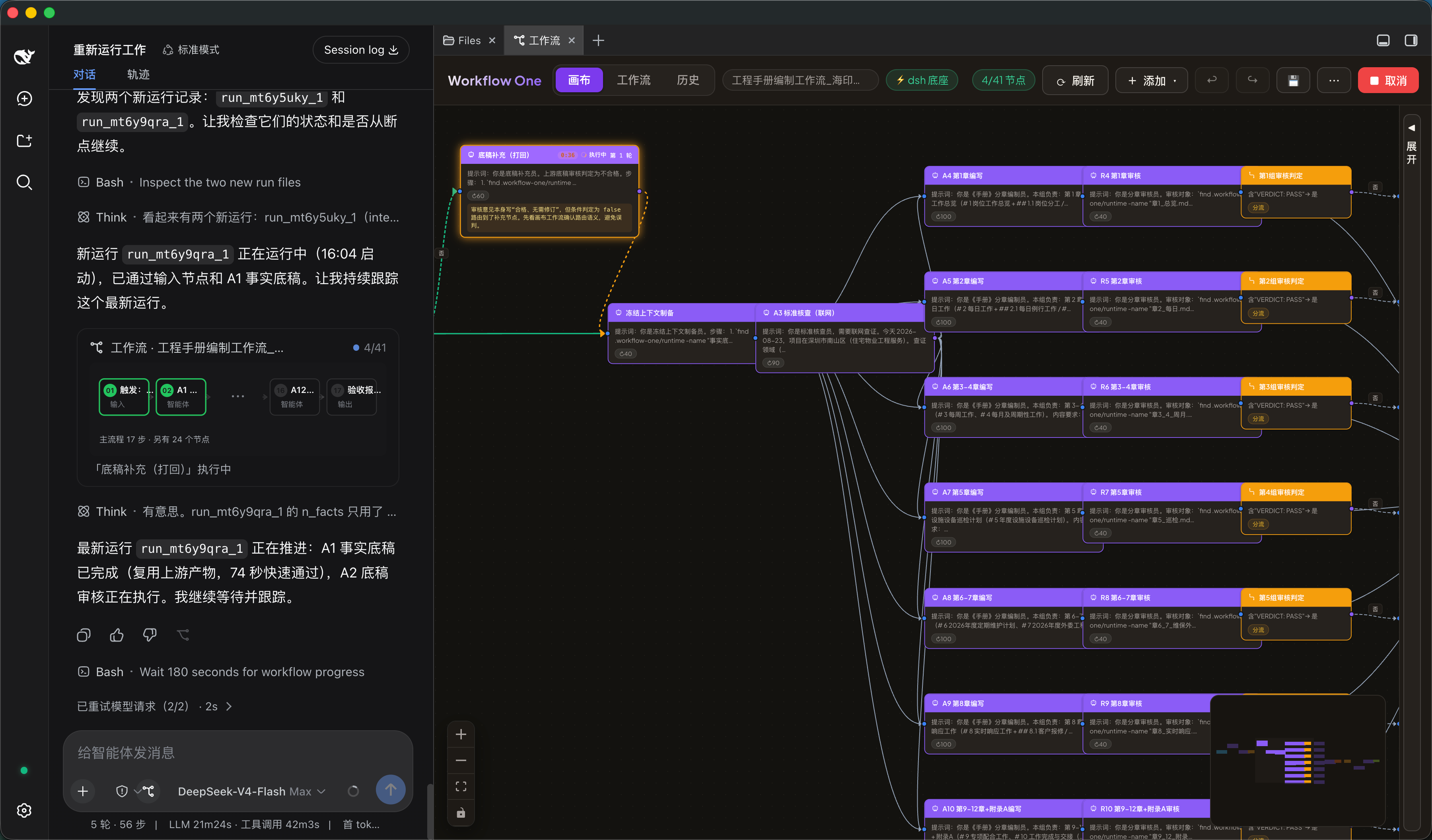The height and width of the screenshot is (840, 1432).
Task: Expand the Bash Inspect the two new run files row
Action: (x=189, y=183)
